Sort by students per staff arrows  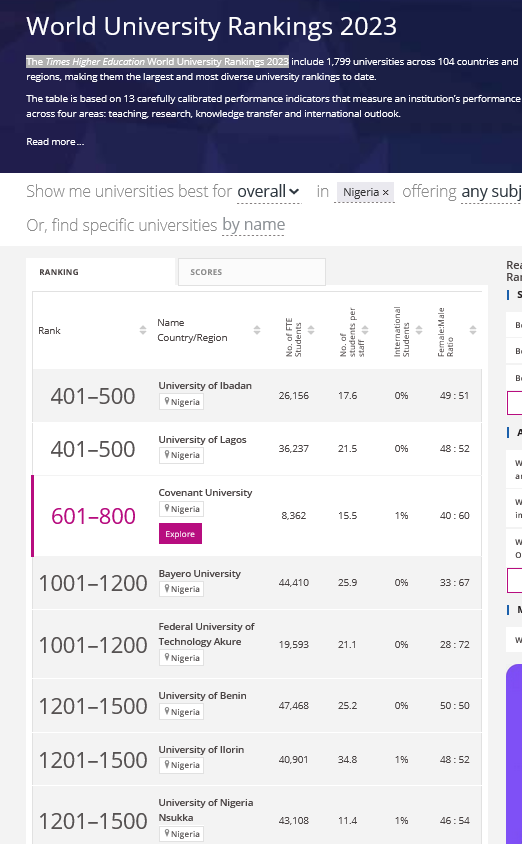365,330
